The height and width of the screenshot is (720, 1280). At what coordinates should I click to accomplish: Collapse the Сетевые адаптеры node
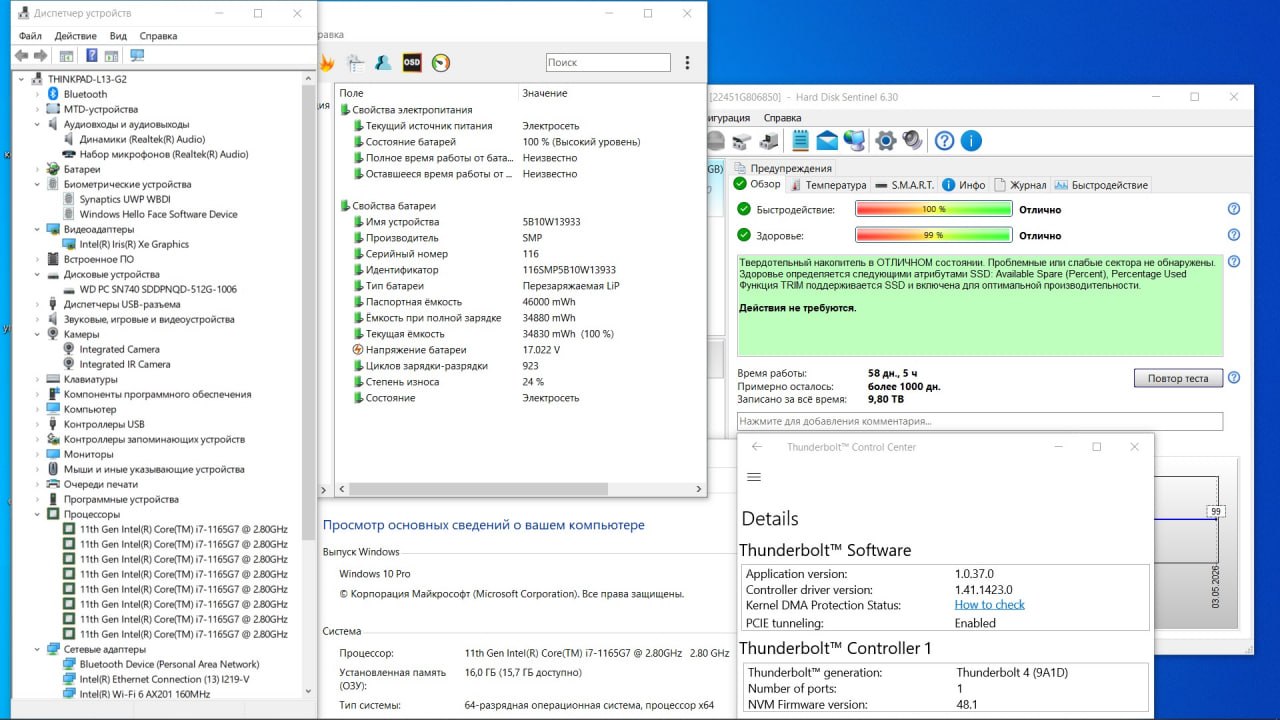pos(38,649)
